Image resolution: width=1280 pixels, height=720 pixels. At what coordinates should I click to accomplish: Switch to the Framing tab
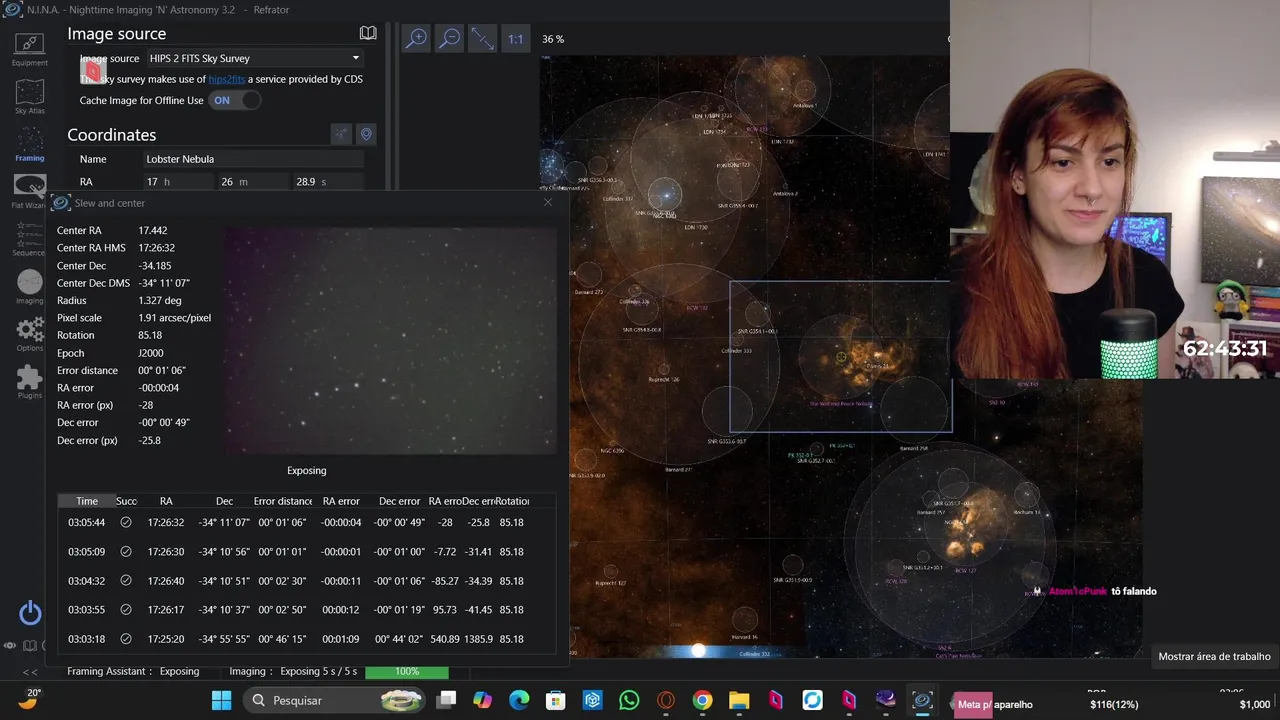click(x=29, y=144)
